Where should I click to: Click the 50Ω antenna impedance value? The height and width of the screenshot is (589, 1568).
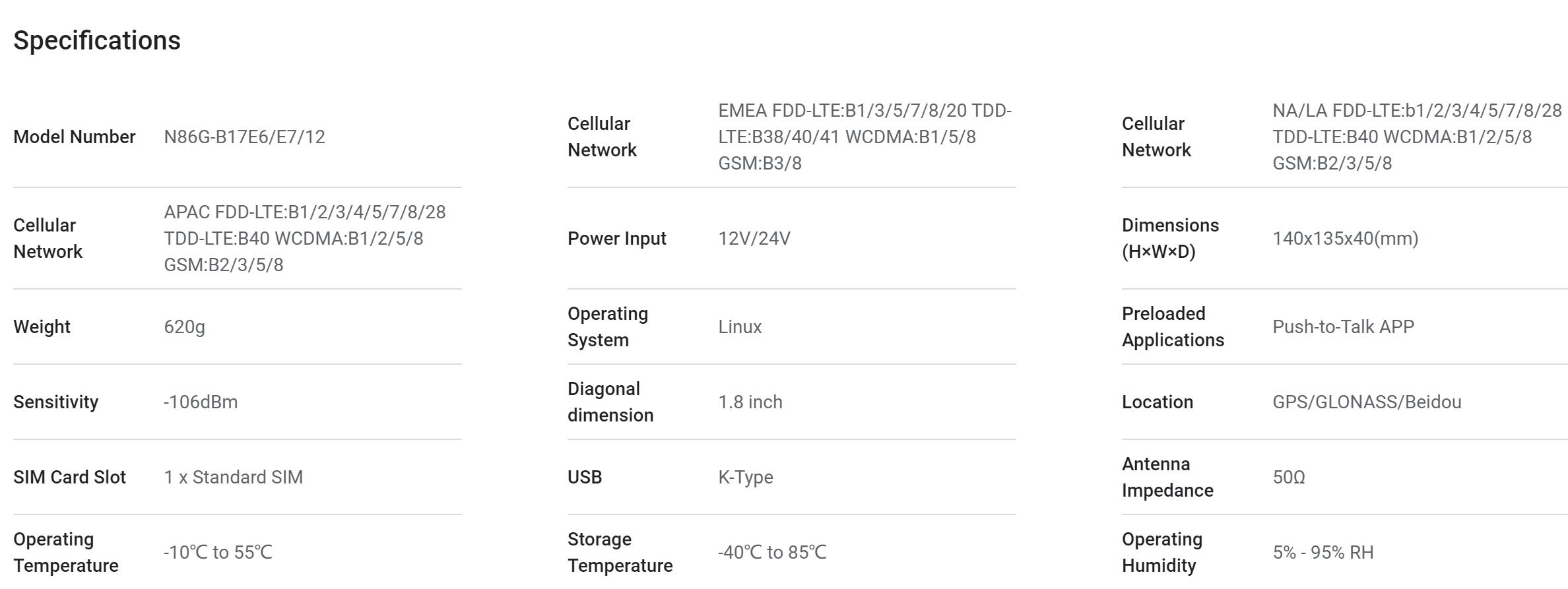click(1288, 477)
